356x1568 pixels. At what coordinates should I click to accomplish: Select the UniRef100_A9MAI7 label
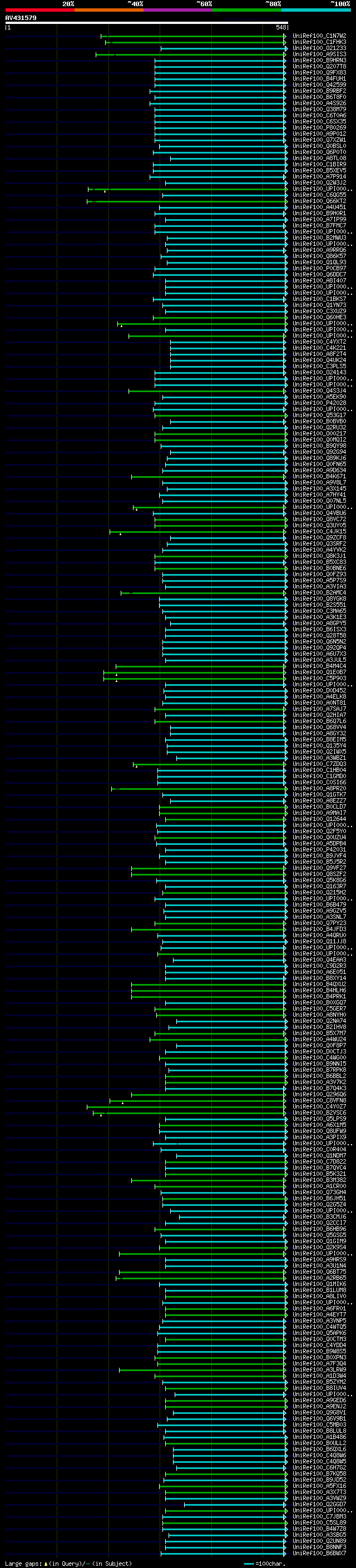319,813
